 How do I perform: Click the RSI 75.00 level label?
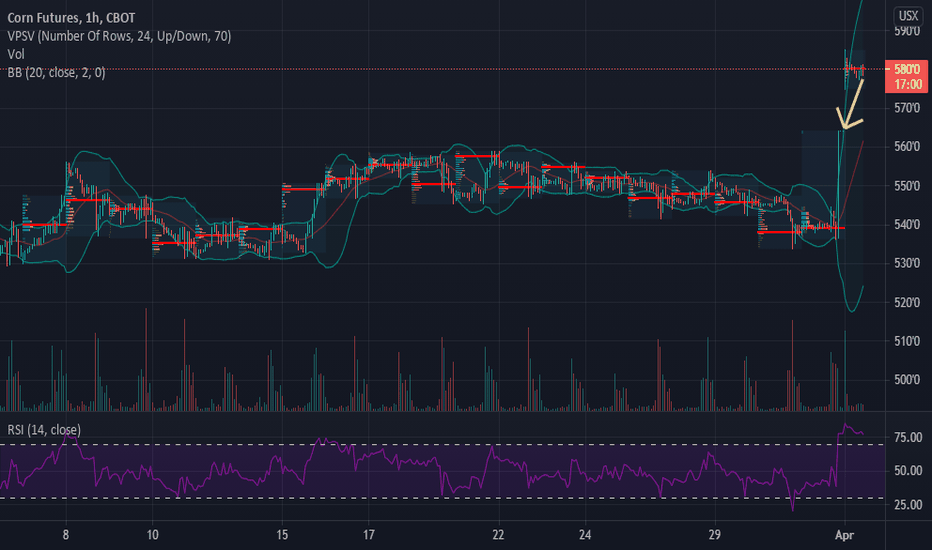tap(908, 438)
